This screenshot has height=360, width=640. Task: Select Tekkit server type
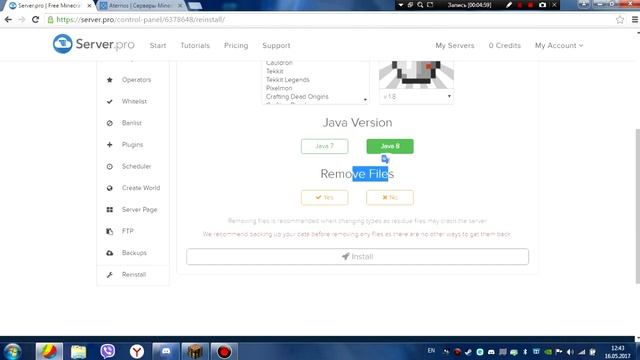(x=275, y=71)
